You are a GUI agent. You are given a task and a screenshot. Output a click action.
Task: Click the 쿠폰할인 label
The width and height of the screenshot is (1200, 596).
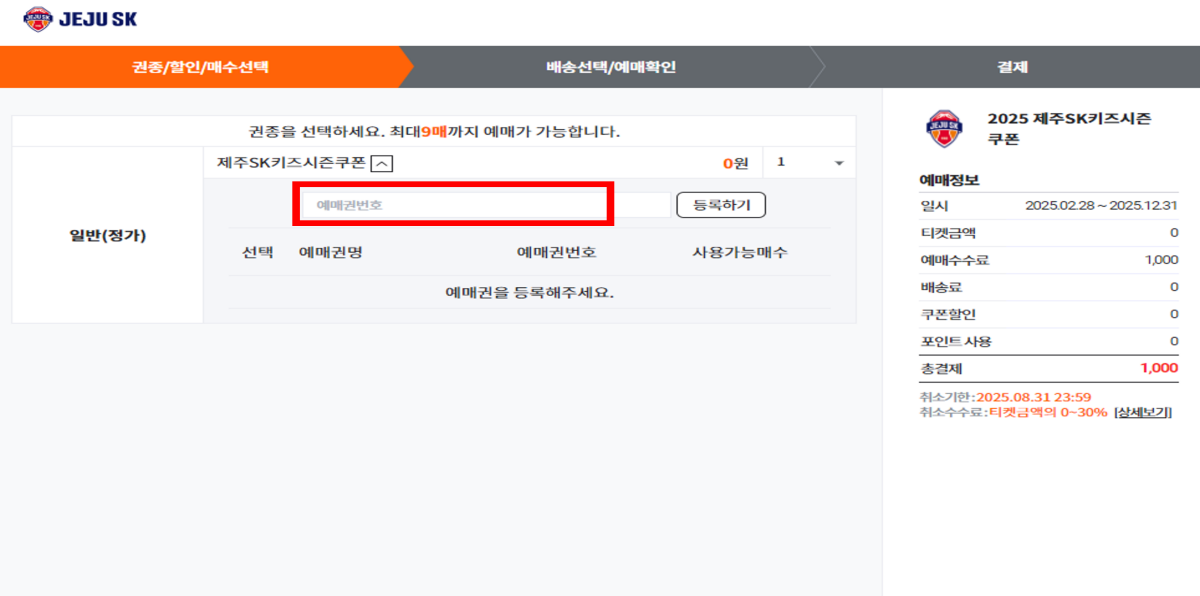coord(946,314)
